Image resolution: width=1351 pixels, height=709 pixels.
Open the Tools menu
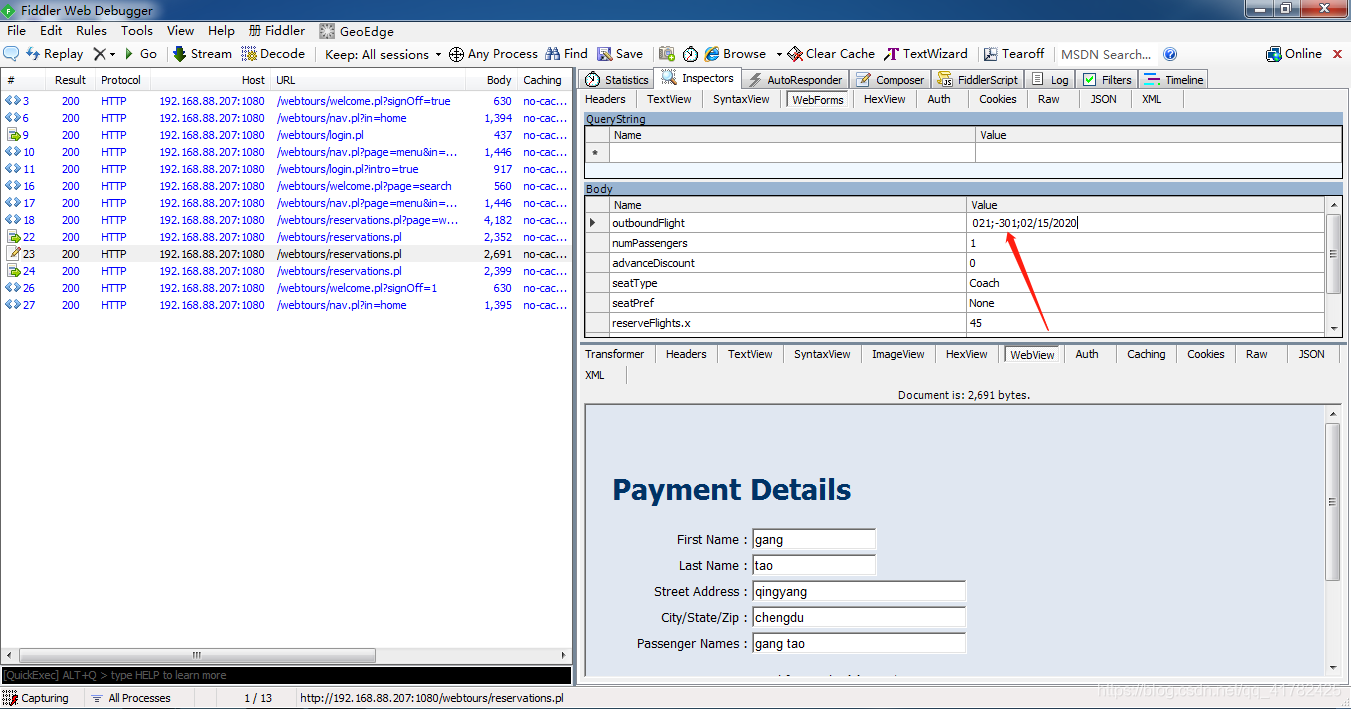[x=137, y=31]
